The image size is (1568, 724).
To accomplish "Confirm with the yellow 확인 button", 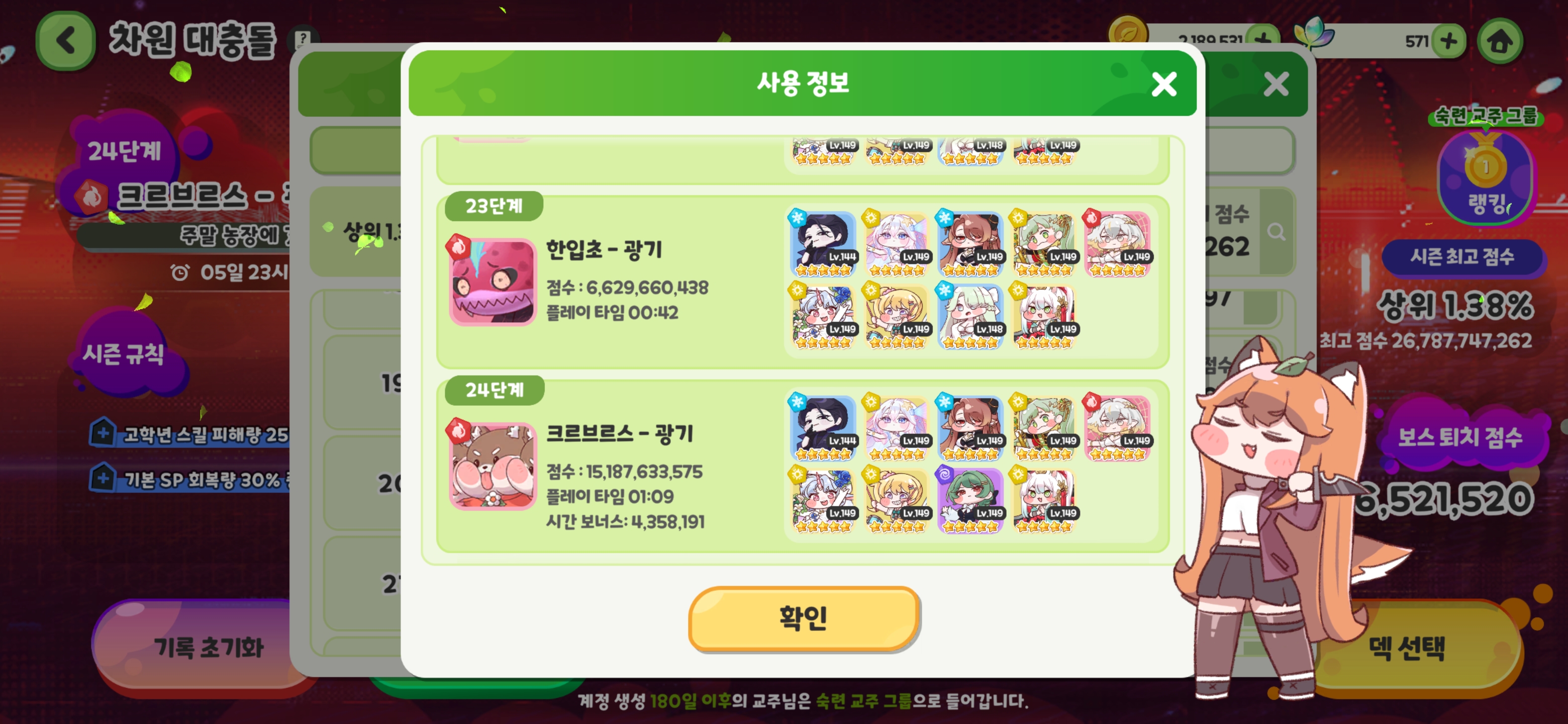I will tap(804, 618).
